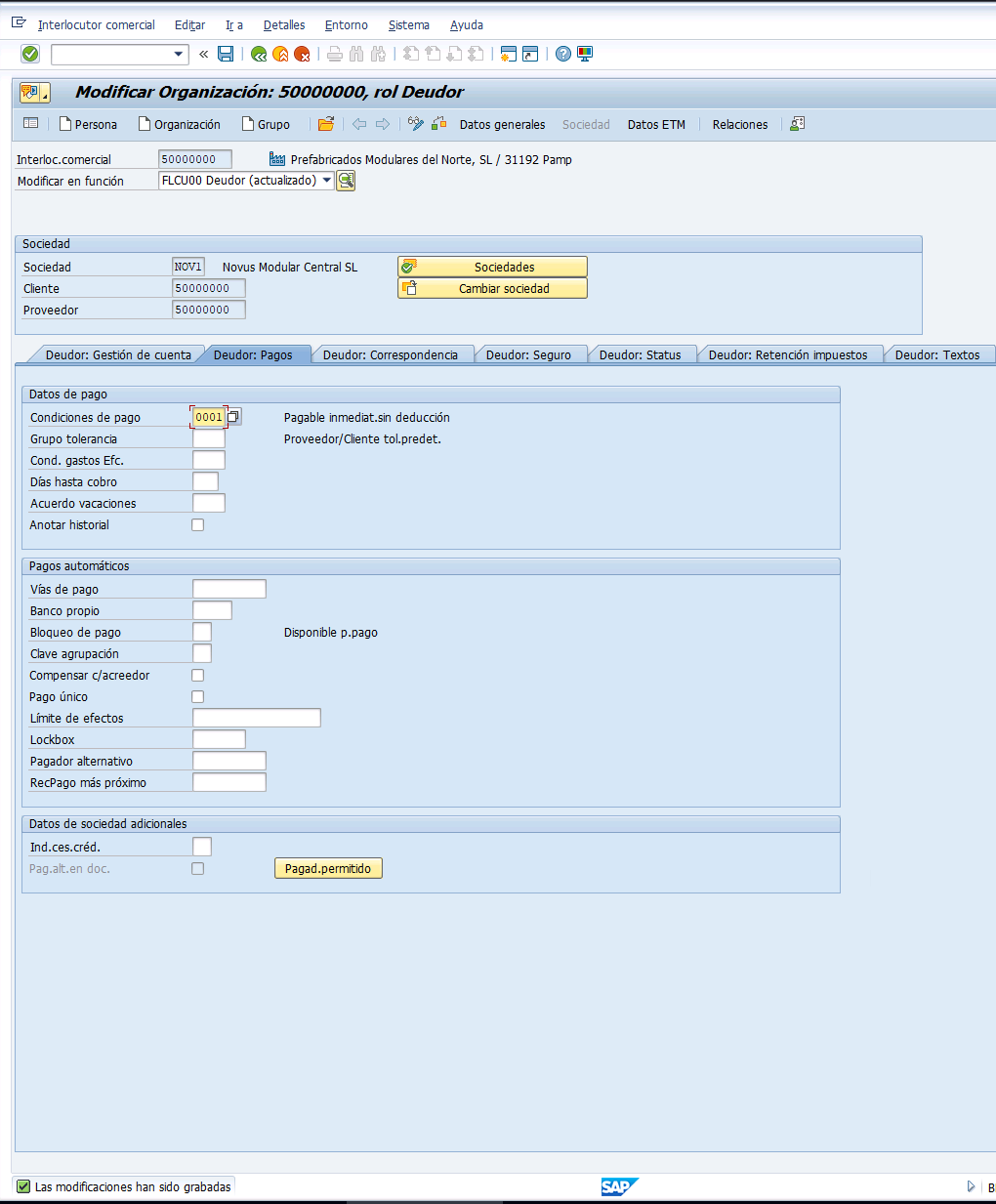This screenshot has width=996, height=1204.
Task: Focus the Grupo tolerancia input field
Action: (x=209, y=439)
